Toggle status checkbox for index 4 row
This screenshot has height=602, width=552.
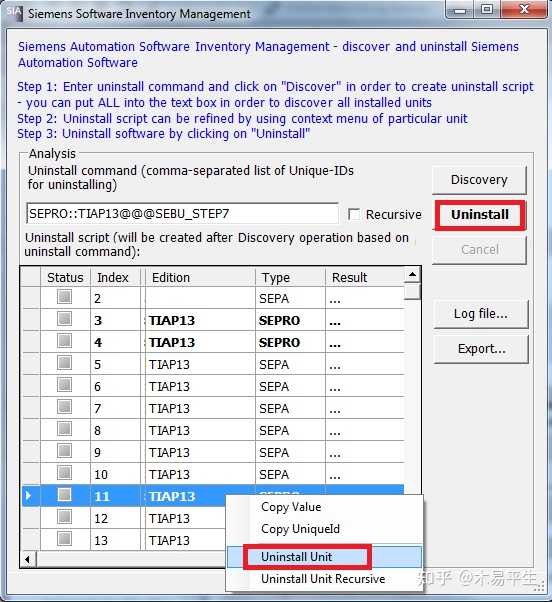click(x=64, y=340)
